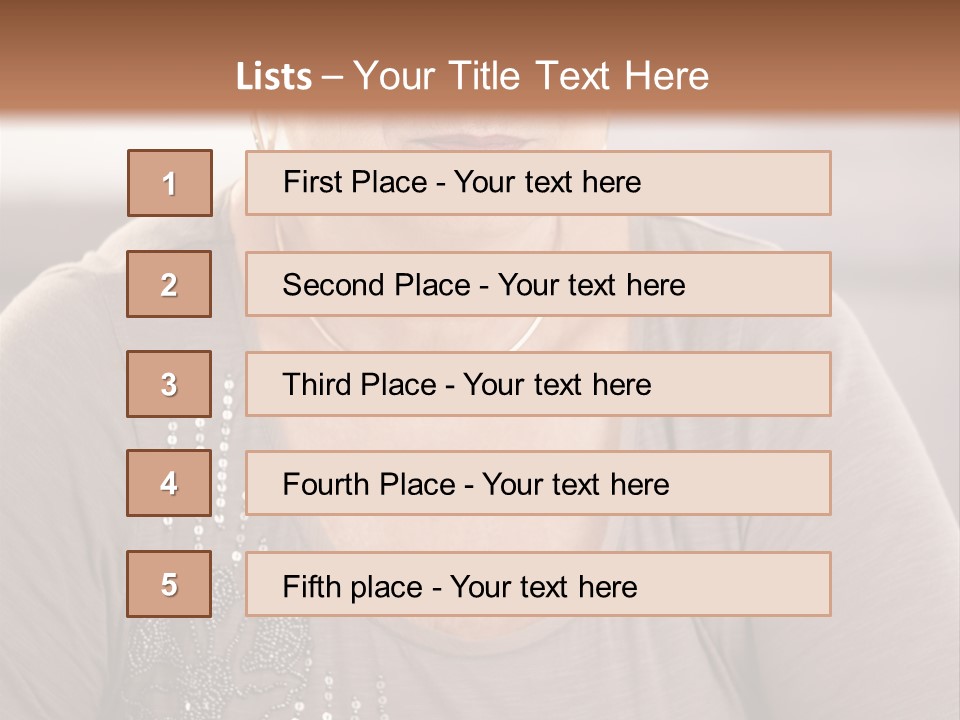The image size is (960, 720).
Task: Select the number 1 box
Action: 170,183
